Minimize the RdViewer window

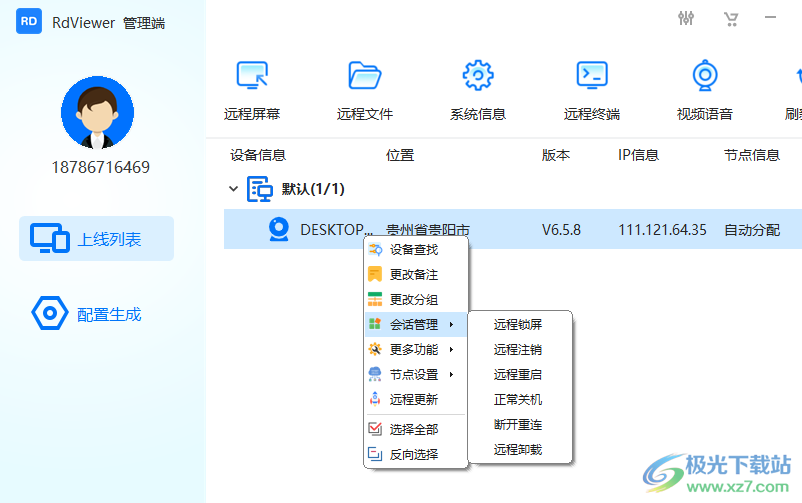pyautogui.click(x=770, y=18)
